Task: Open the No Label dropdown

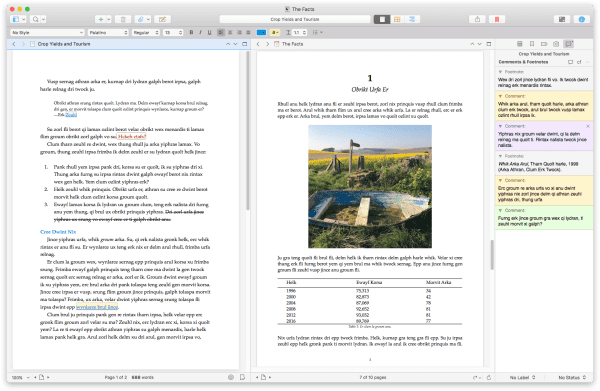Action: (522, 378)
